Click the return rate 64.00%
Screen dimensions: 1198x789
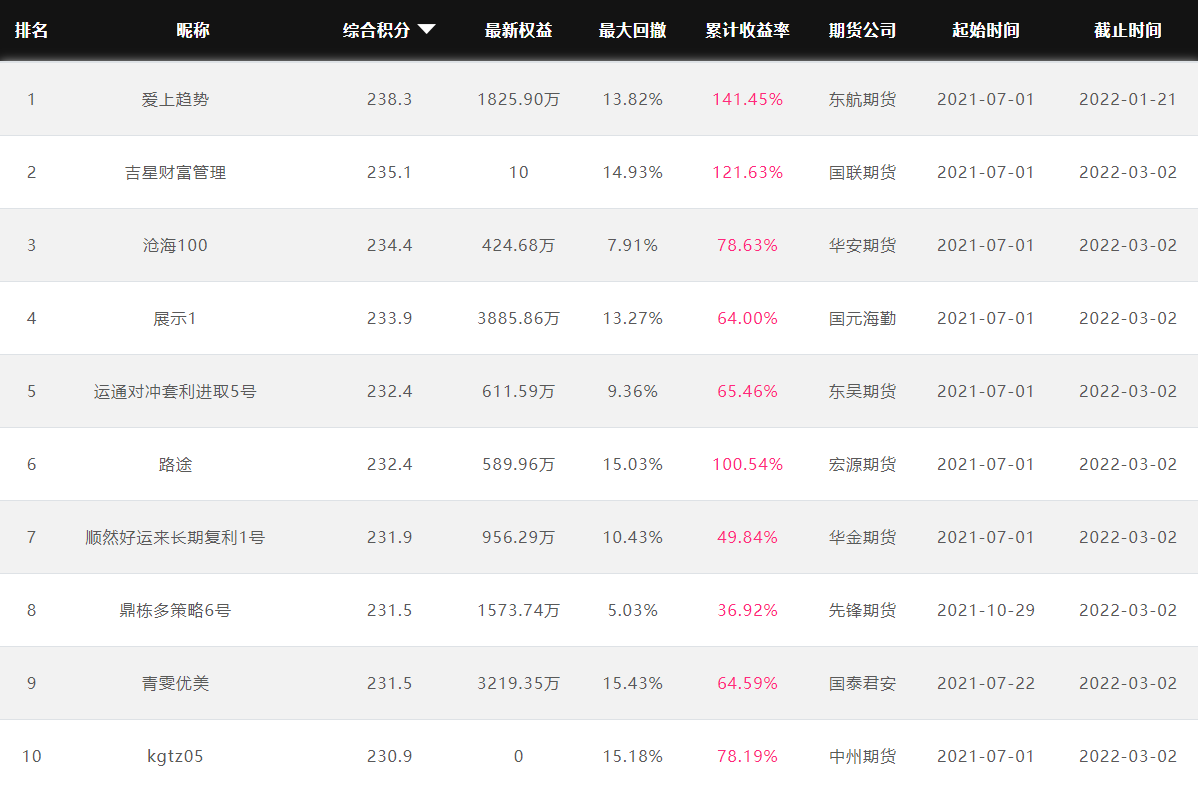[x=747, y=319]
